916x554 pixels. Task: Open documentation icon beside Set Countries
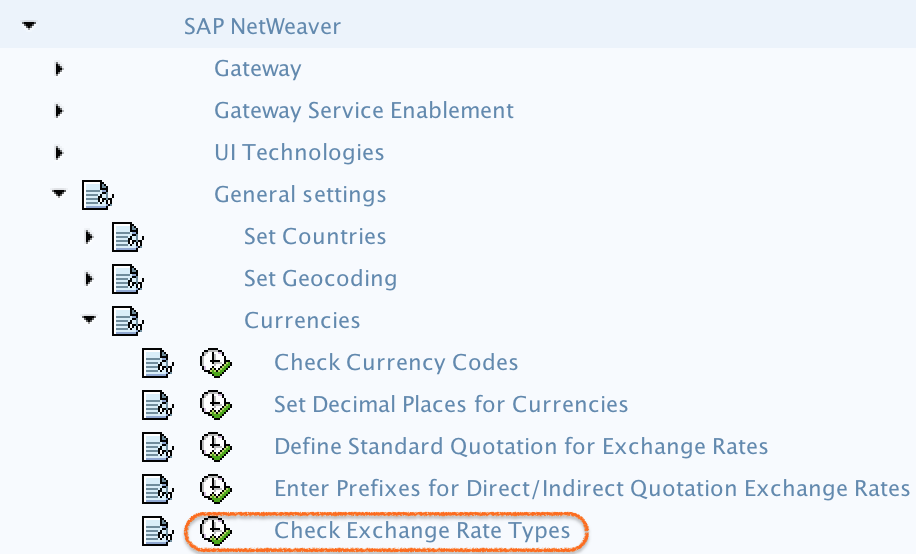pos(128,237)
